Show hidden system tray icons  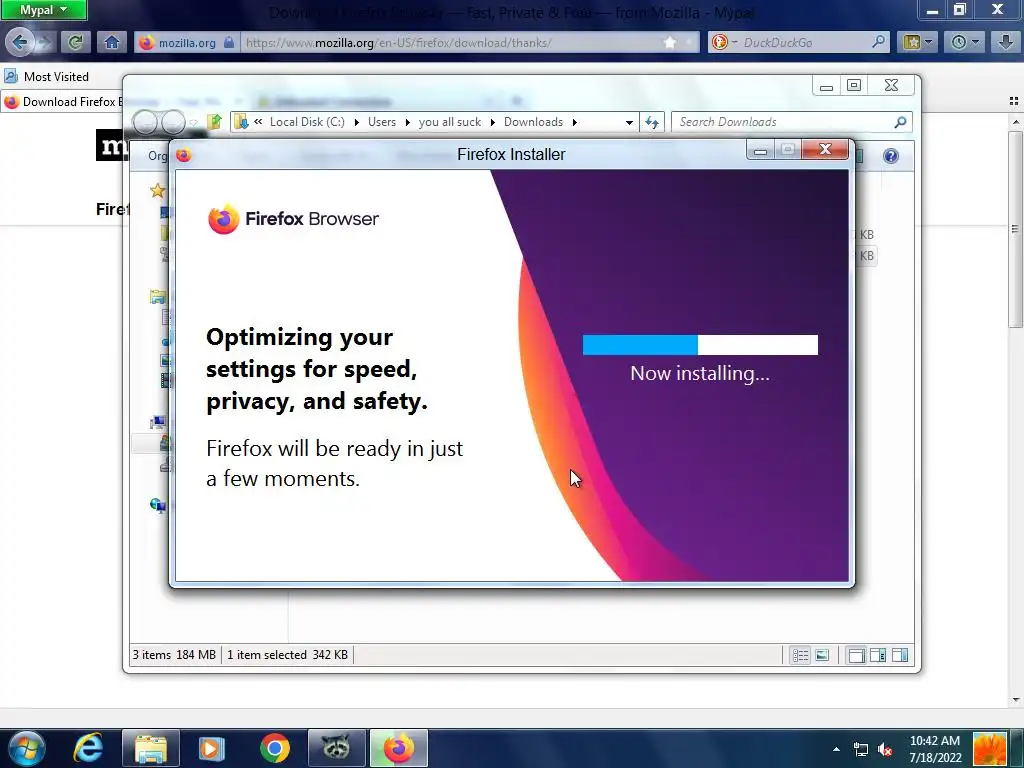coord(836,749)
